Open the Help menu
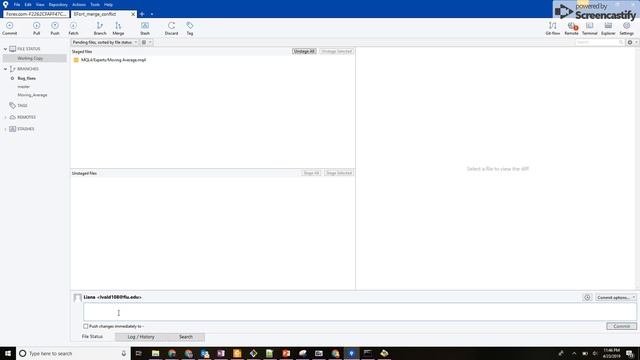Viewport: 640px width, 360px height. click(x=108, y=4)
